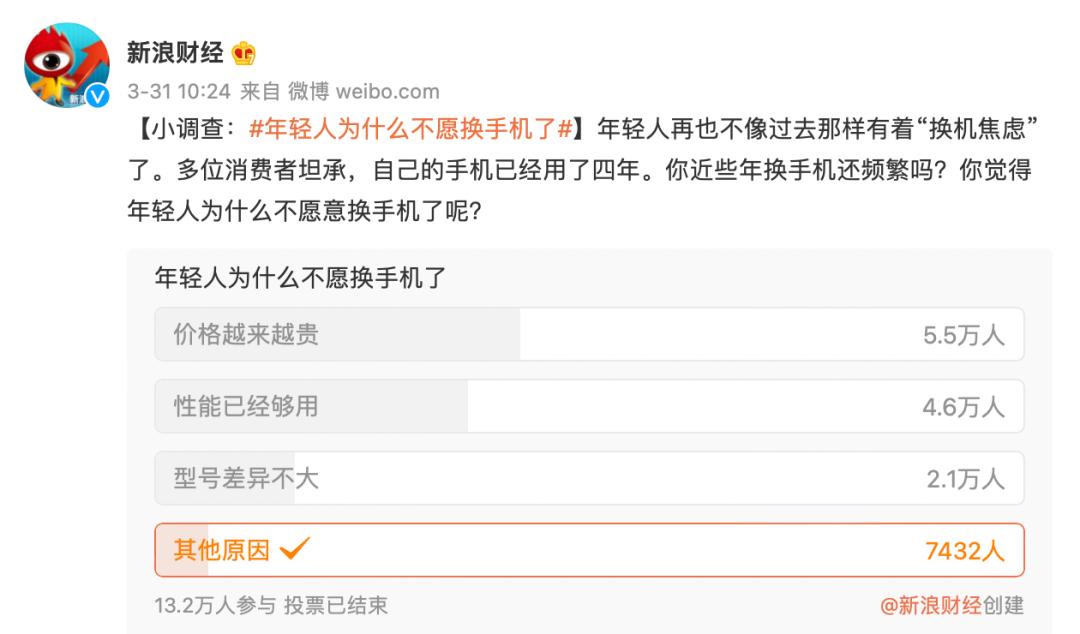This screenshot has width=1080, height=634.
Task: Click the crown VIP icon beside username
Action: tap(244, 52)
